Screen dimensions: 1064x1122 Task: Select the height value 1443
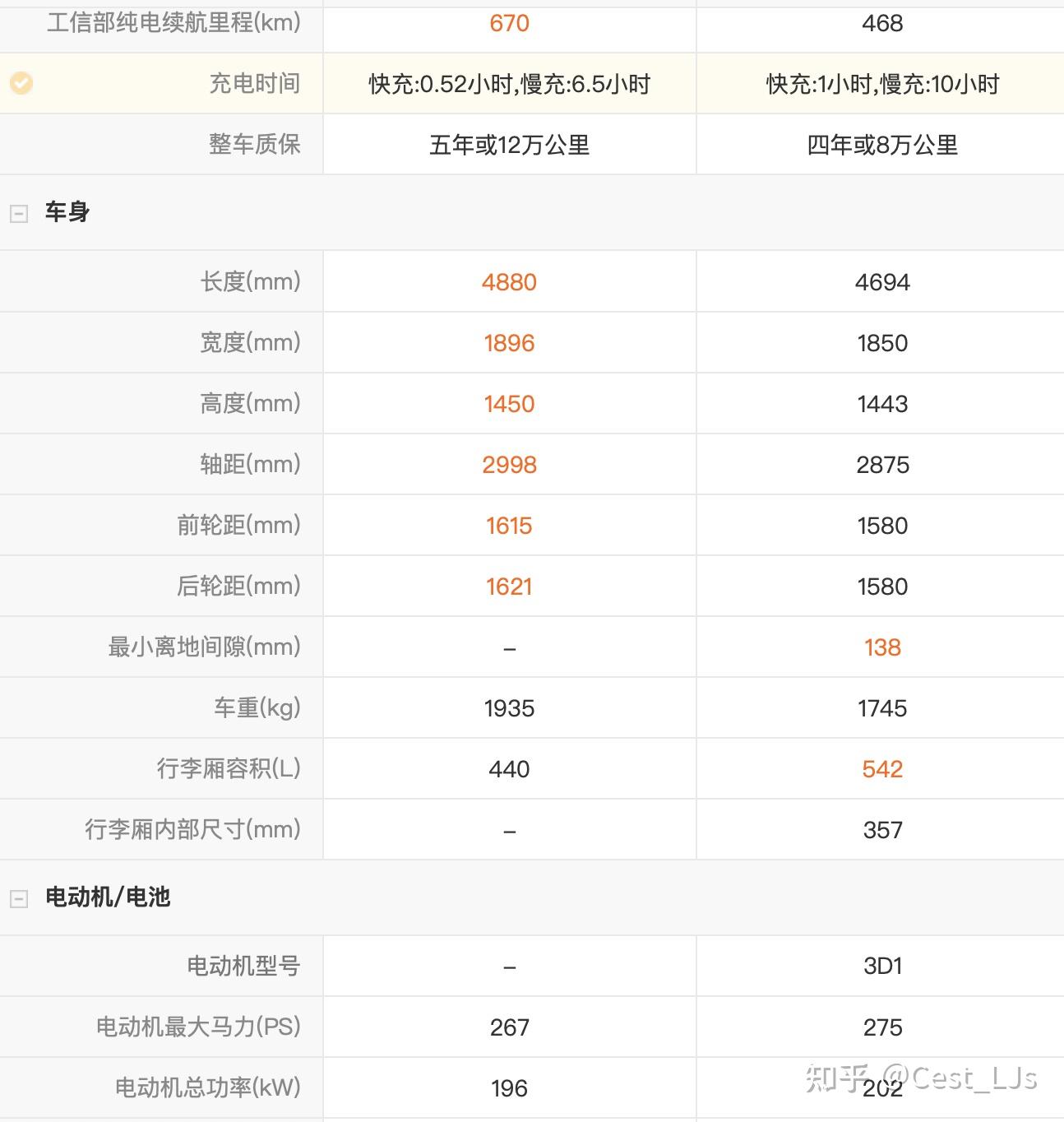pyautogui.click(x=882, y=404)
